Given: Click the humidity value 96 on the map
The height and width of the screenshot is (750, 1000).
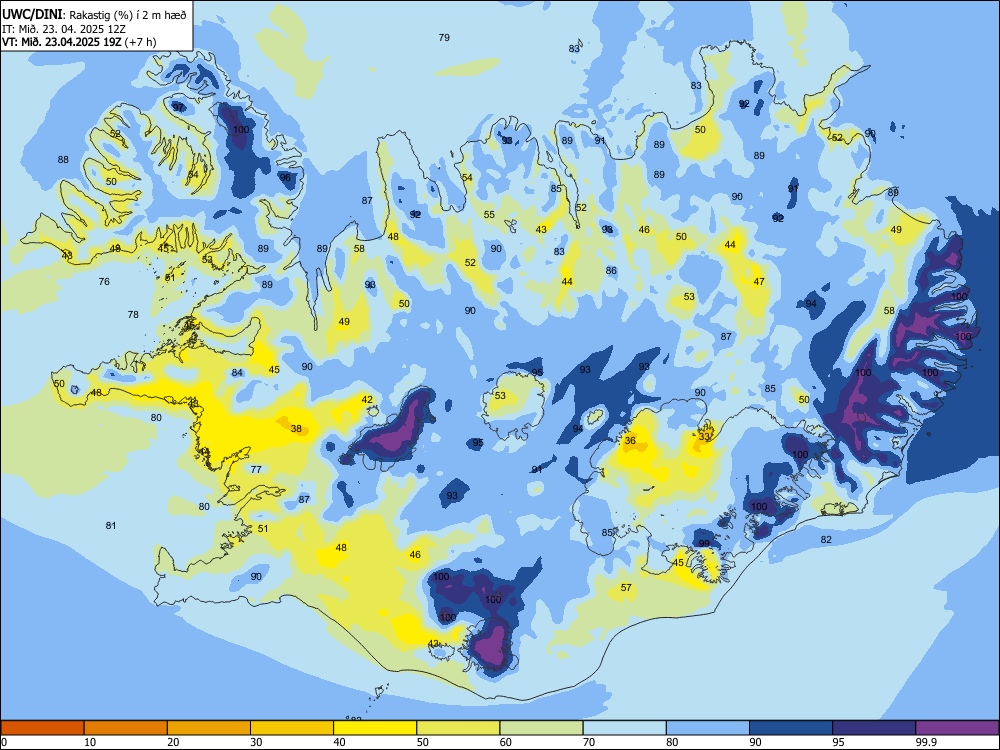Looking at the screenshot, I should [x=285, y=177].
